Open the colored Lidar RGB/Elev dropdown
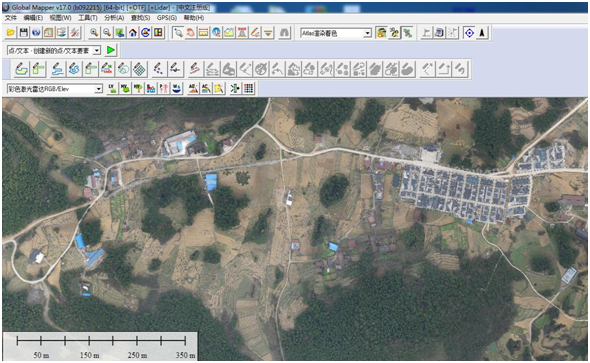The height and width of the screenshot is (363, 590). point(55,89)
